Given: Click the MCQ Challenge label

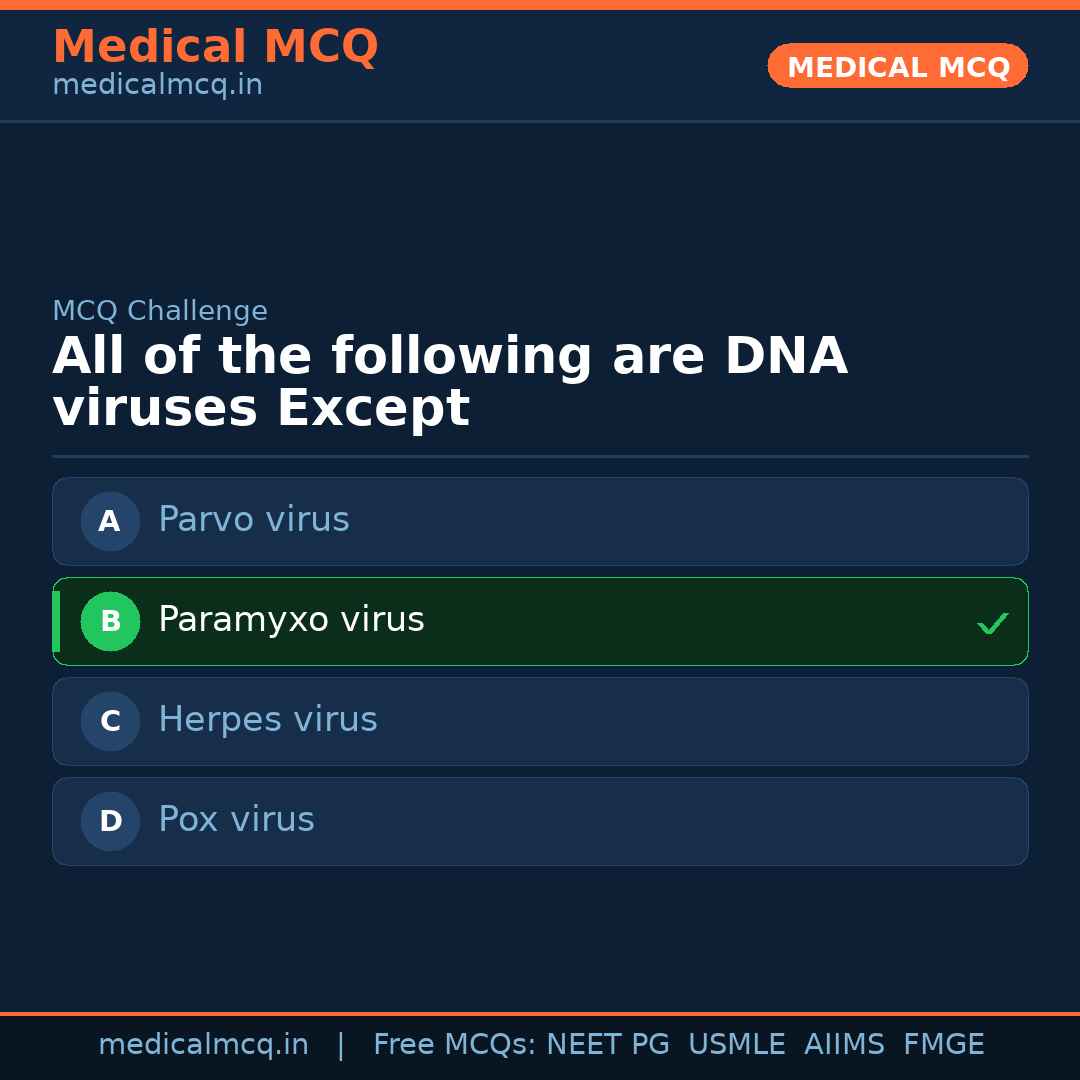Looking at the screenshot, I should pos(160,311).
